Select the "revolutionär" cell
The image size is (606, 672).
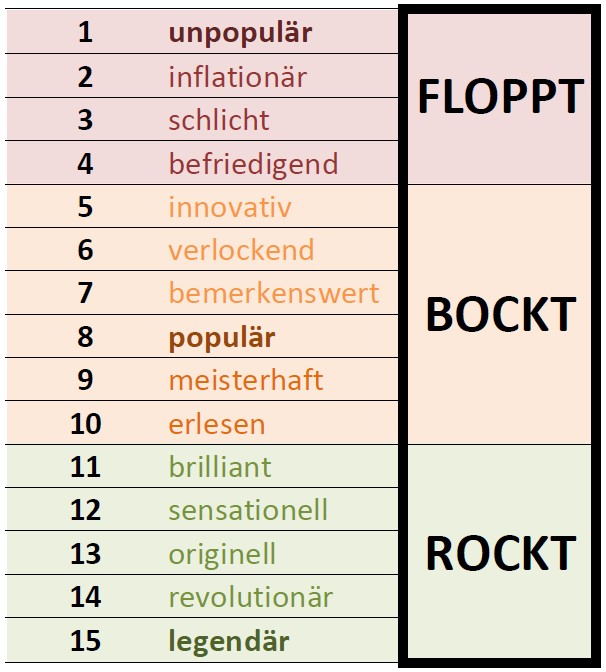(x=250, y=598)
